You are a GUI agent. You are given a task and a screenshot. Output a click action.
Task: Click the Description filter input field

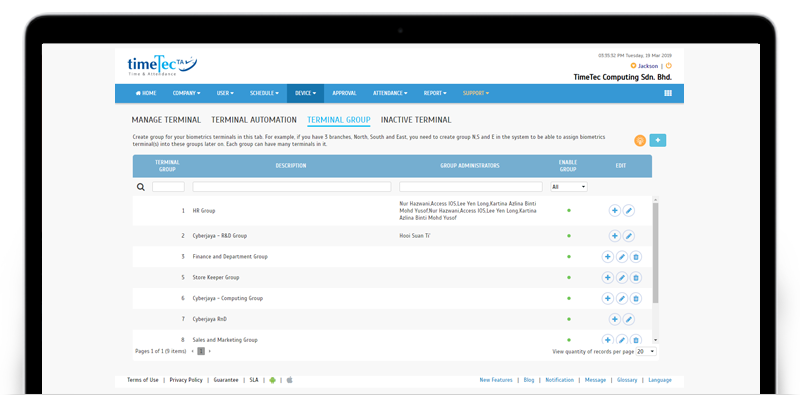click(x=292, y=187)
